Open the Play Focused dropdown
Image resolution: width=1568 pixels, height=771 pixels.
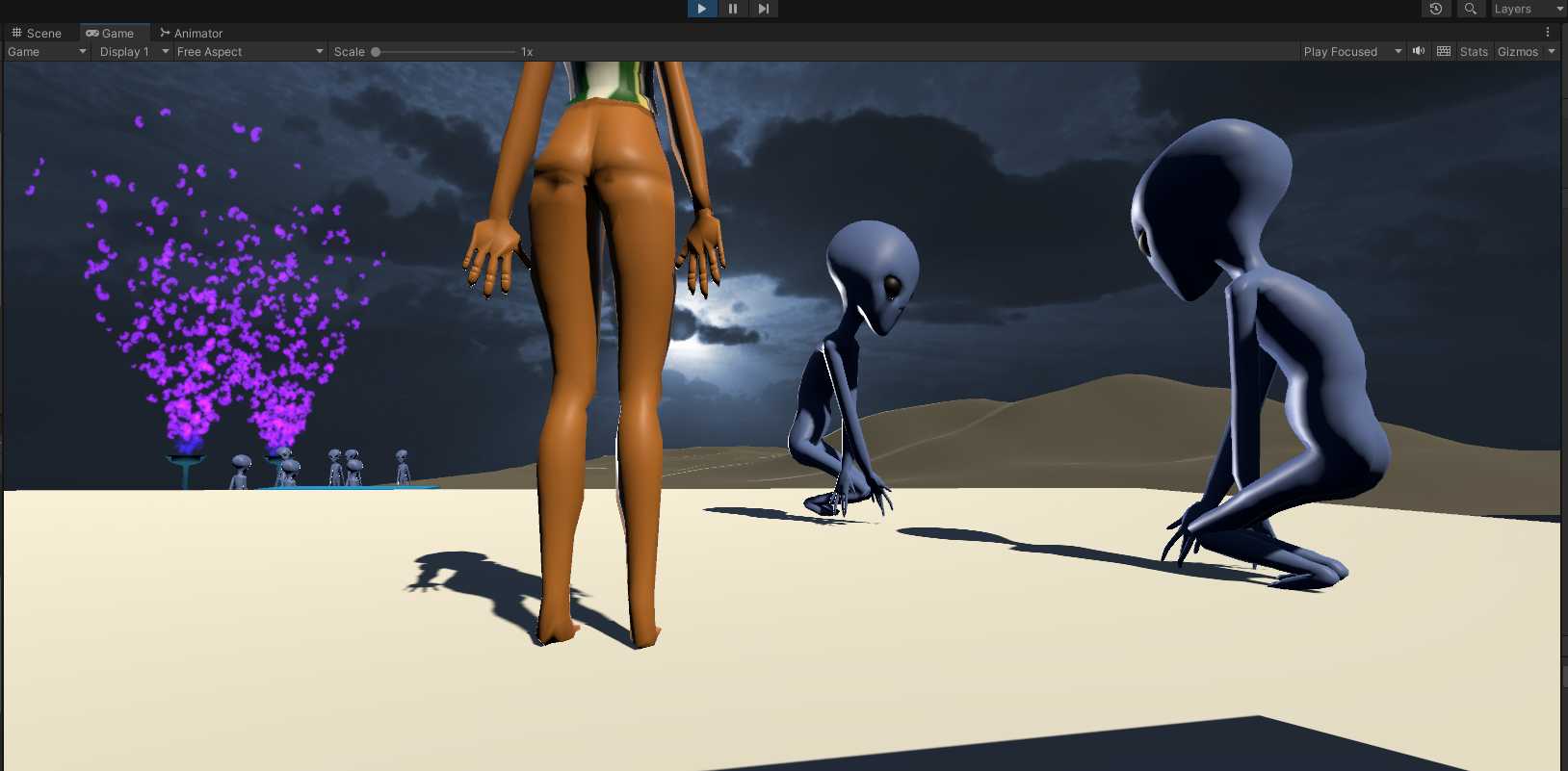pos(1352,52)
